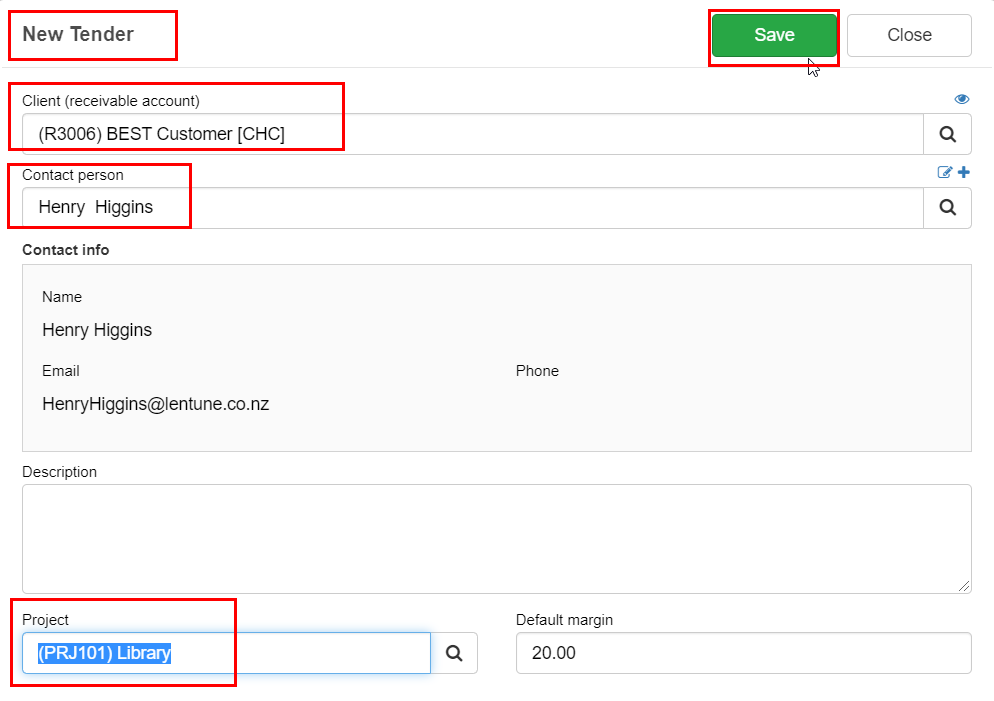This screenshot has height=701, width=994.
Task: Search contact persons using magnifier icon
Action: coord(947,207)
